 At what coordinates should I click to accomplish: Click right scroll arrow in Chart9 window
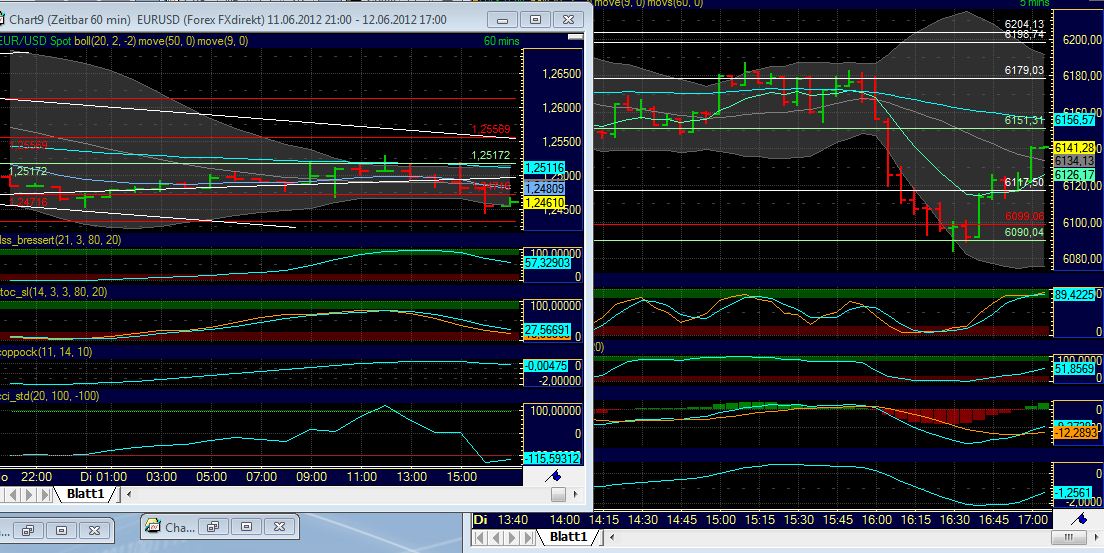tap(577, 495)
